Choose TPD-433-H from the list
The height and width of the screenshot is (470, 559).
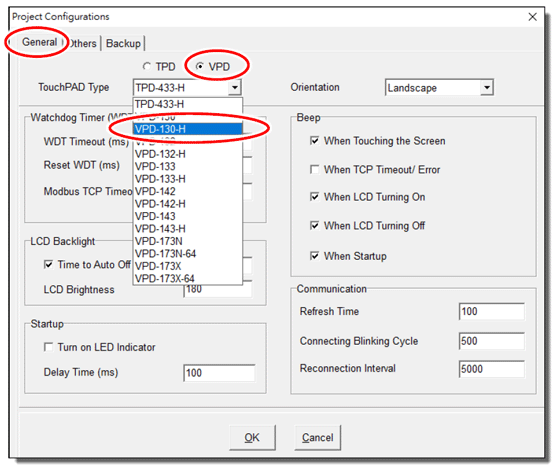188,104
